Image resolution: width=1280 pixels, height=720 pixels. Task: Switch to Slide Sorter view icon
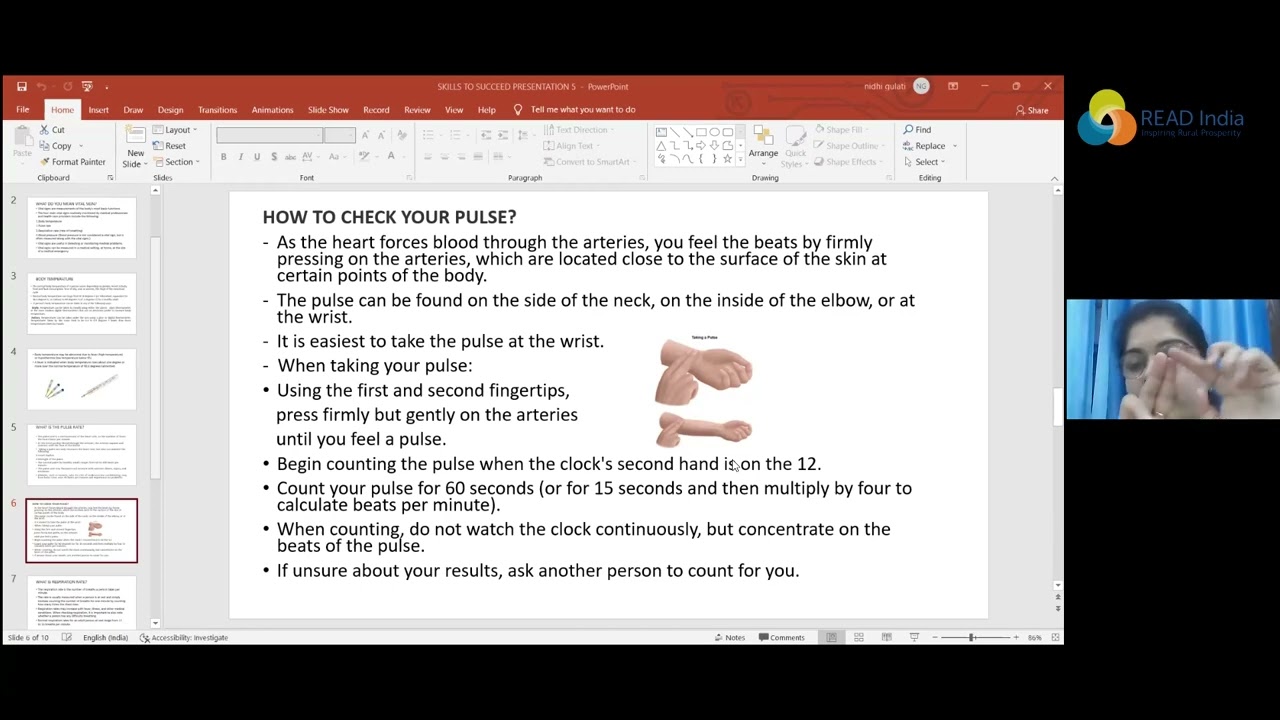(x=858, y=637)
